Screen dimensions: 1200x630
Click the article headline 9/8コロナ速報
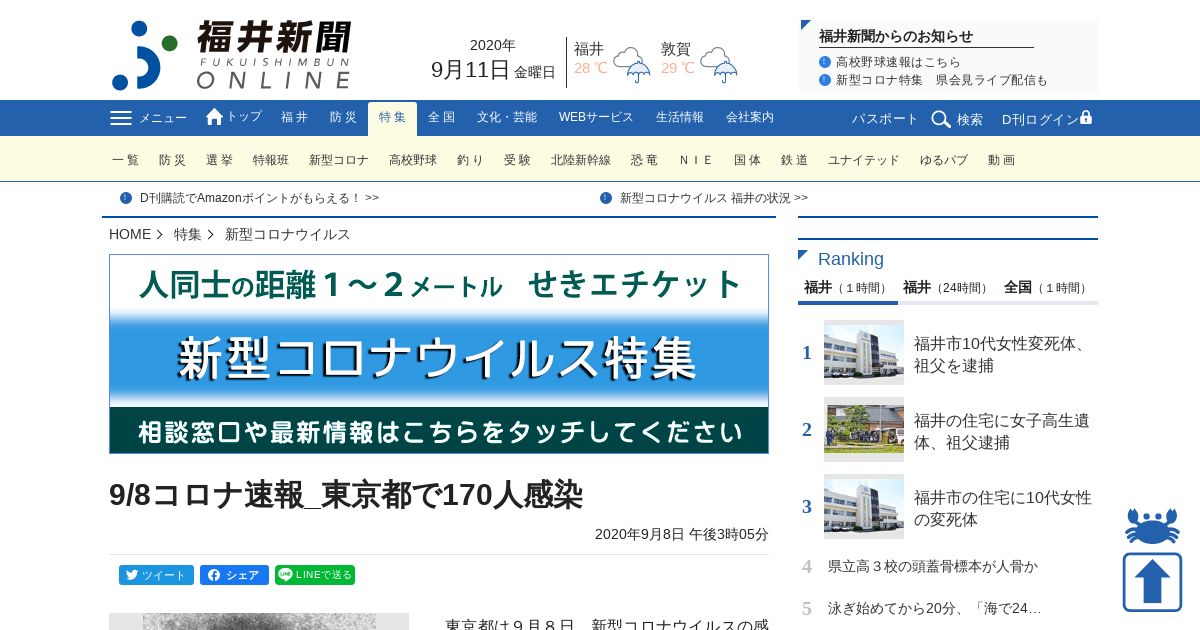346,494
